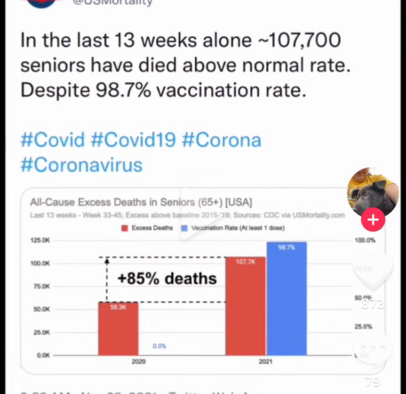Tap the red plus follow button
Viewport: 406px width, 394px height.
pos(373,220)
